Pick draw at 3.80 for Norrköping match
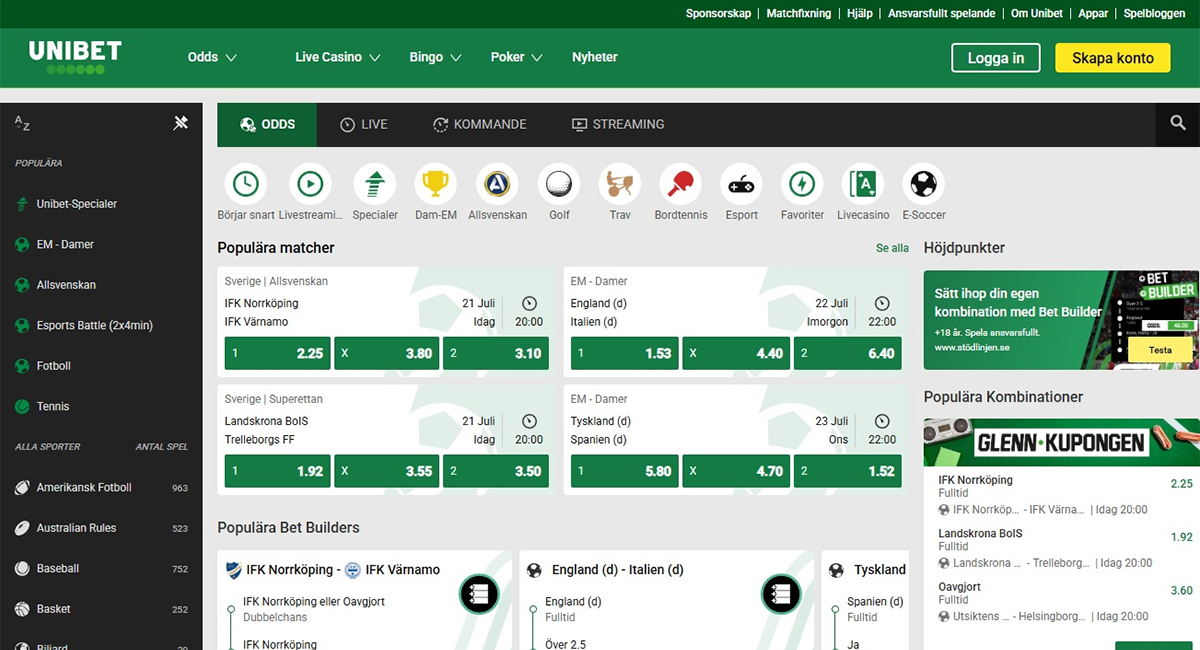The image size is (1200, 650). 386,353
